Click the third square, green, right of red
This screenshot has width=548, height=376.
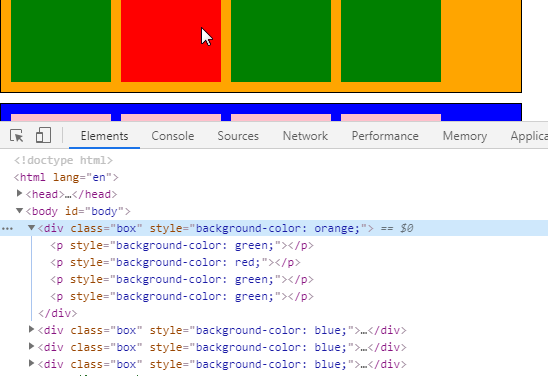tap(281, 41)
